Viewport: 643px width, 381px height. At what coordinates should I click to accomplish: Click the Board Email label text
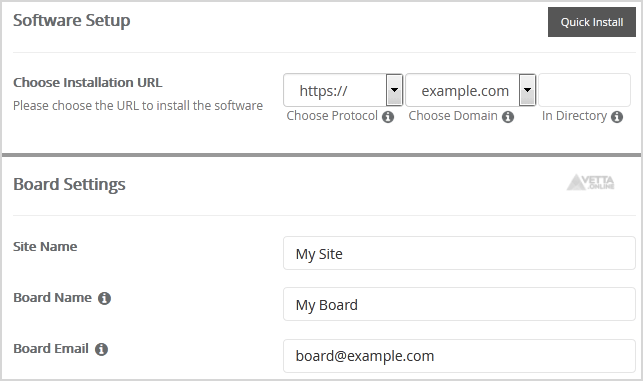pyautogui.click(x=51, y=348)
